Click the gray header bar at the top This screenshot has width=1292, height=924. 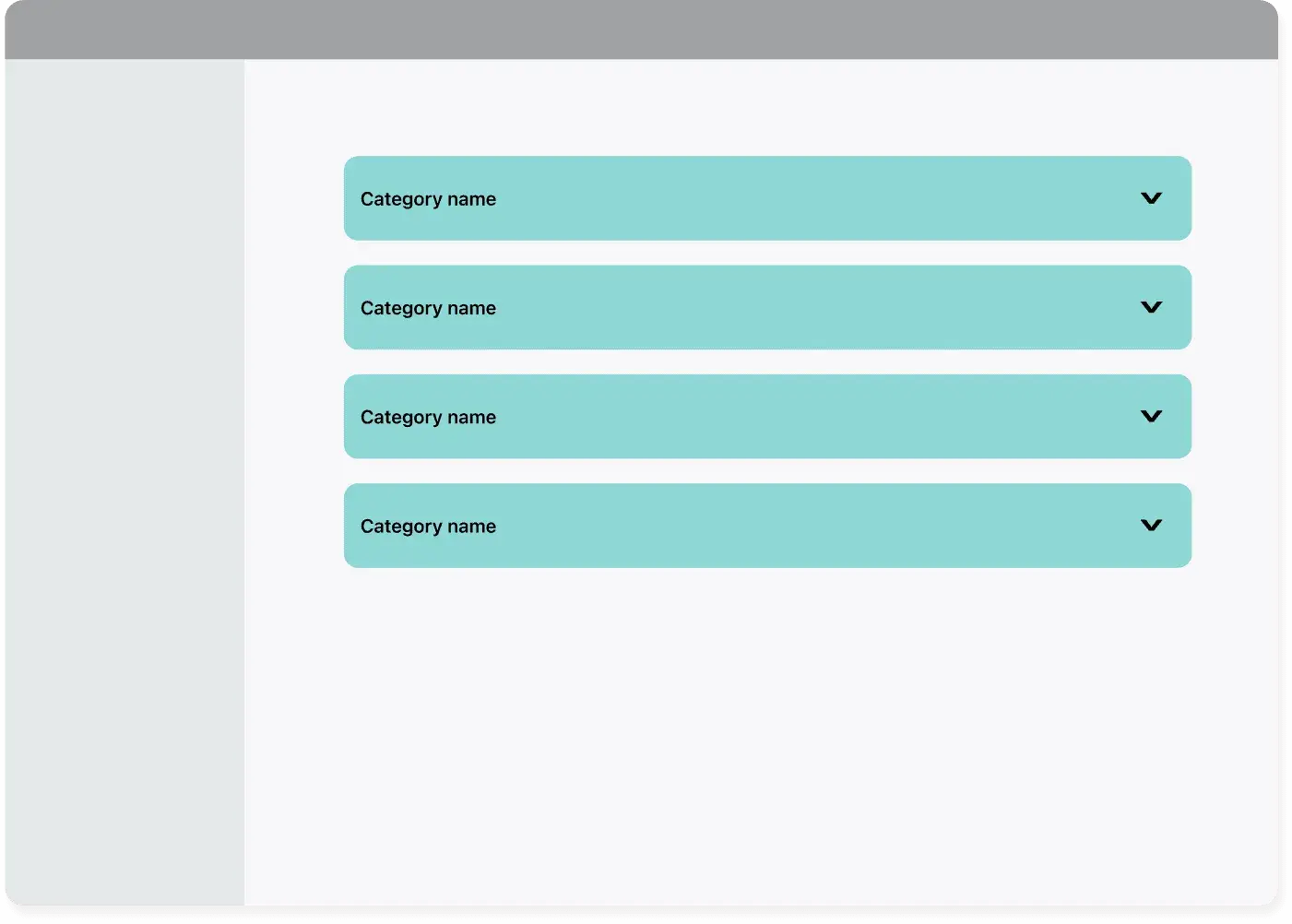[x=641, y=30]
